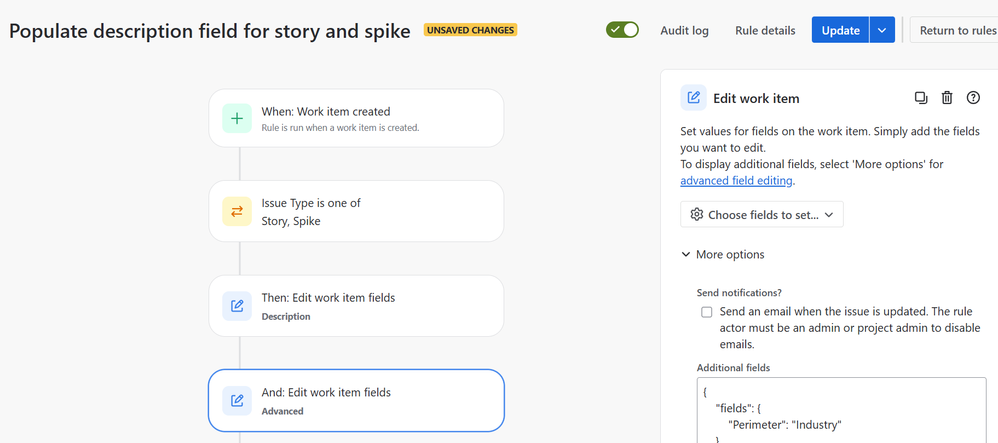Viewport: 998px width, 443px height.
Task: Check the Send an email notification checkbox
Action: (x=707, y=312)
